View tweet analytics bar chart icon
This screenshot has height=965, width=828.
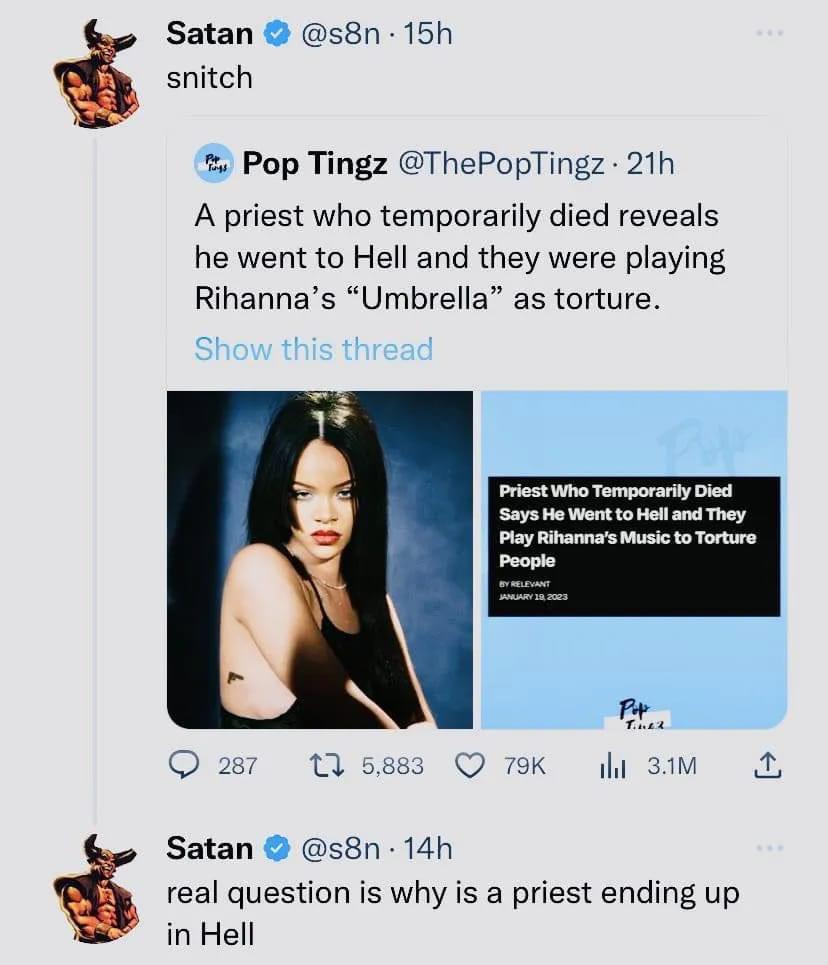[611, 766]
